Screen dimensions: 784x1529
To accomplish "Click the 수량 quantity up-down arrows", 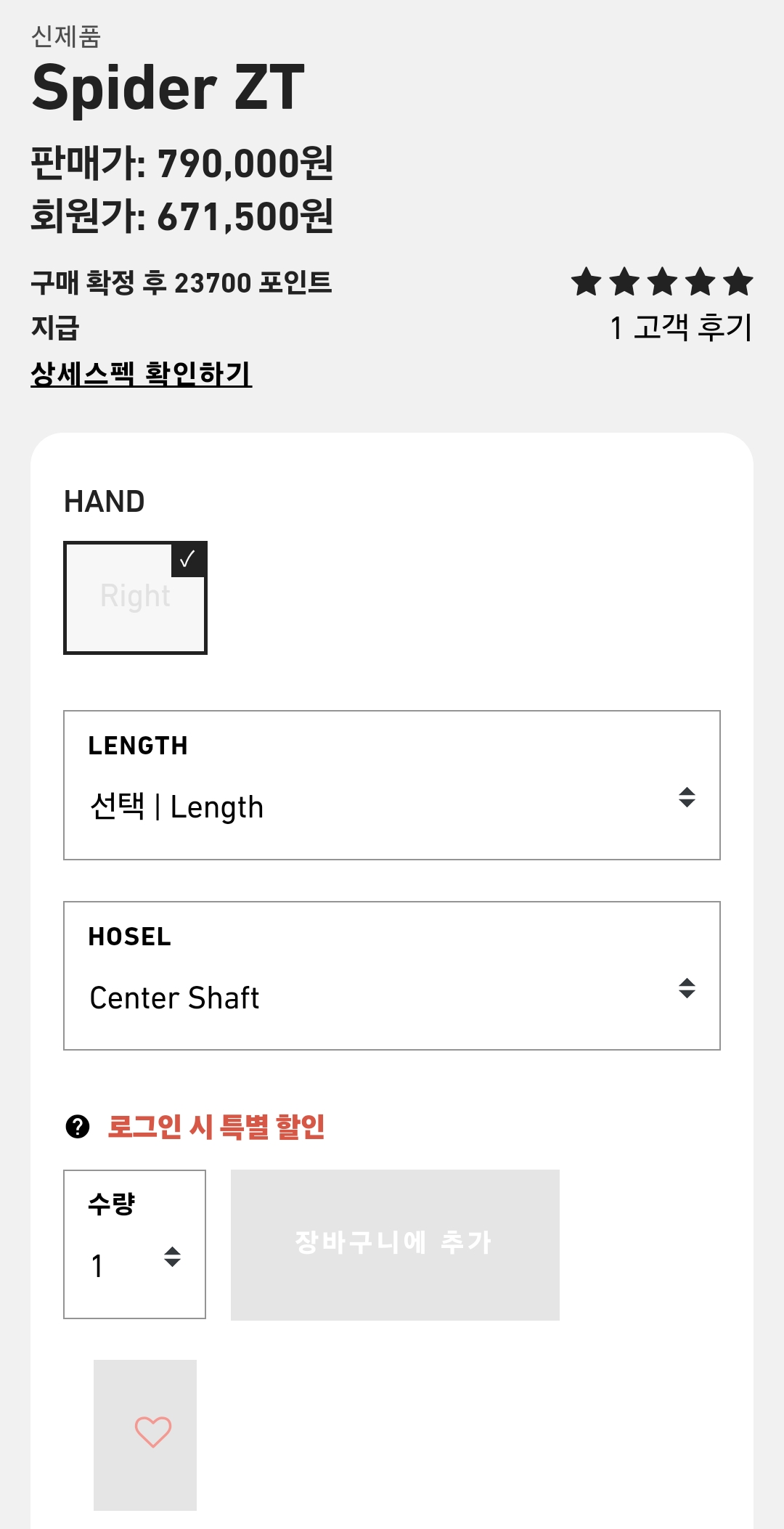I will pyautogui.click(x=172, y=1257).
